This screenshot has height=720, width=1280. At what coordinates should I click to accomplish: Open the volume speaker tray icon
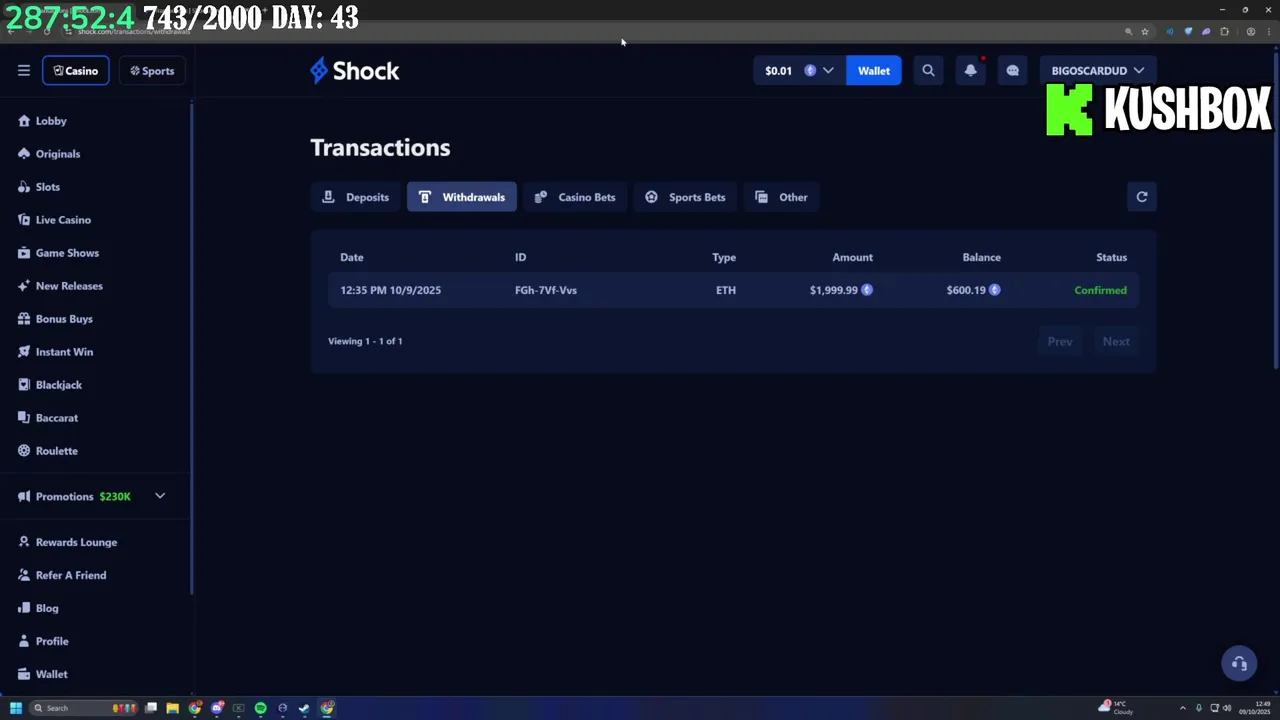1229,708
